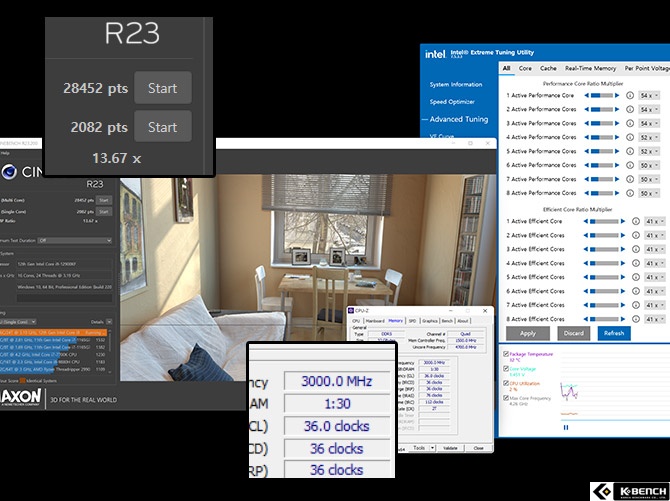Open 8 Active Efficient Cores 41x dropdown

pos(655,319)
